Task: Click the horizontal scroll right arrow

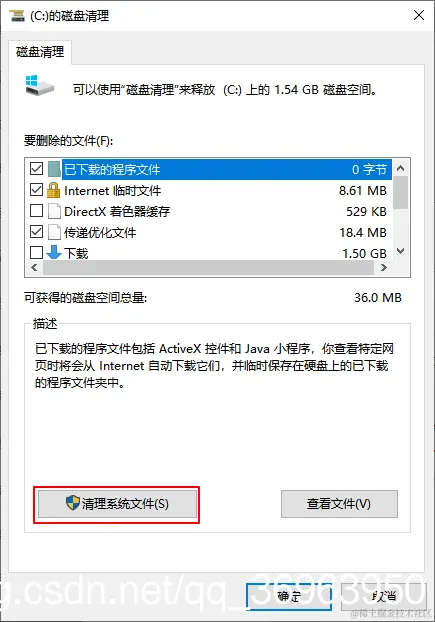Action: tap(383, 268)
